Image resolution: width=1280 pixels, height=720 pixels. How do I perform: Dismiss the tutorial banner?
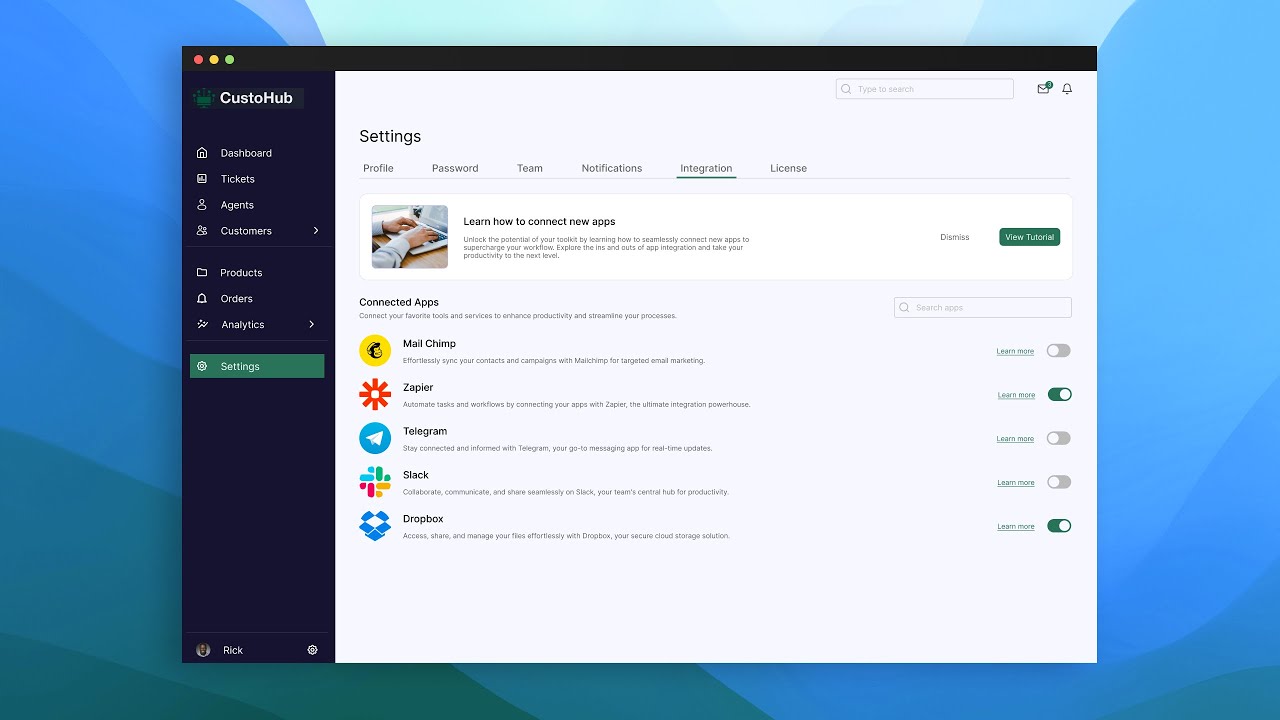(x=955, y=237)
